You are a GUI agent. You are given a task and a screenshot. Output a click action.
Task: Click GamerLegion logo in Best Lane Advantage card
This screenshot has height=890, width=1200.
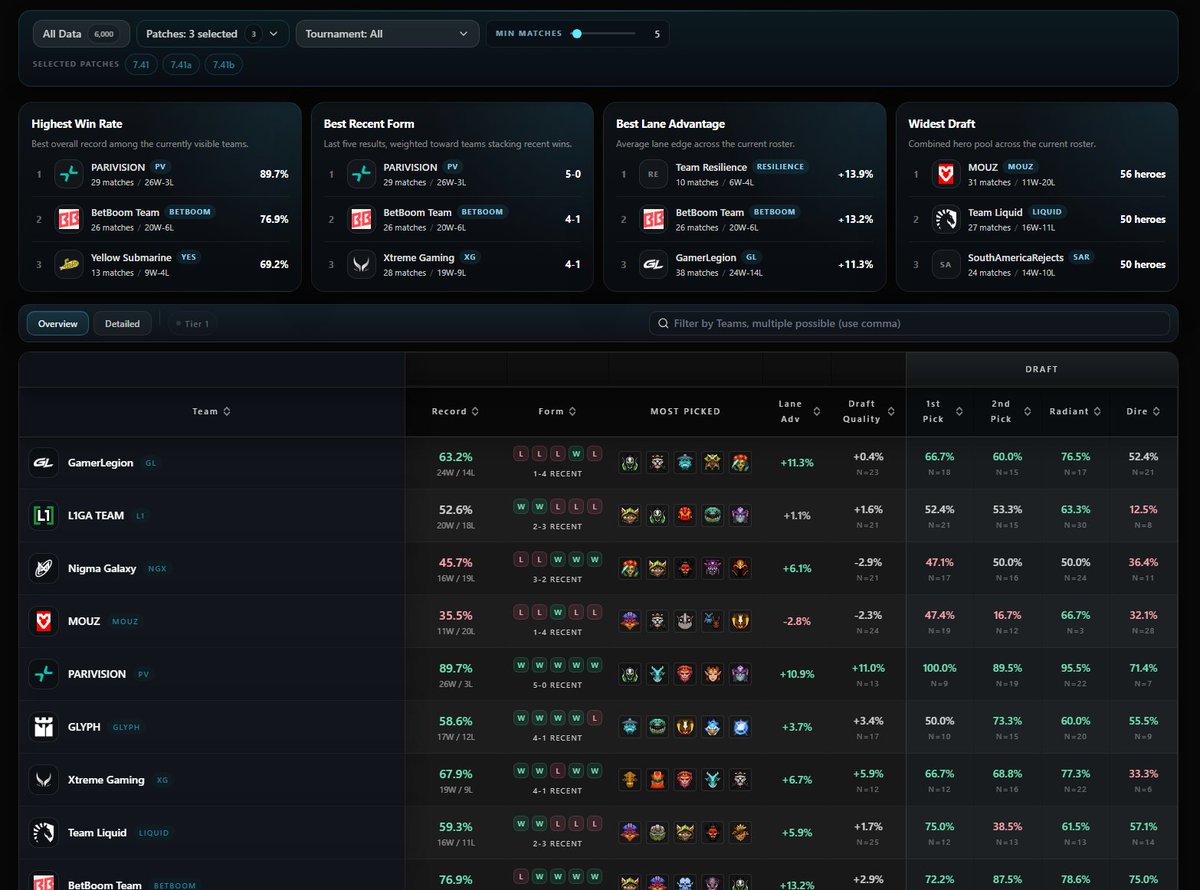click(x=653, y=264)
